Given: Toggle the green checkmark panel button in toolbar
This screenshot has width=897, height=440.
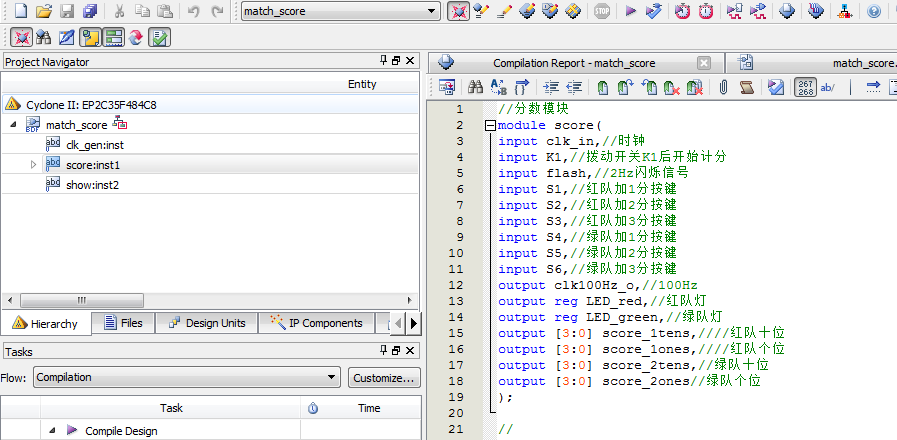Looking at the screenshot, I should tap(159, 38).
